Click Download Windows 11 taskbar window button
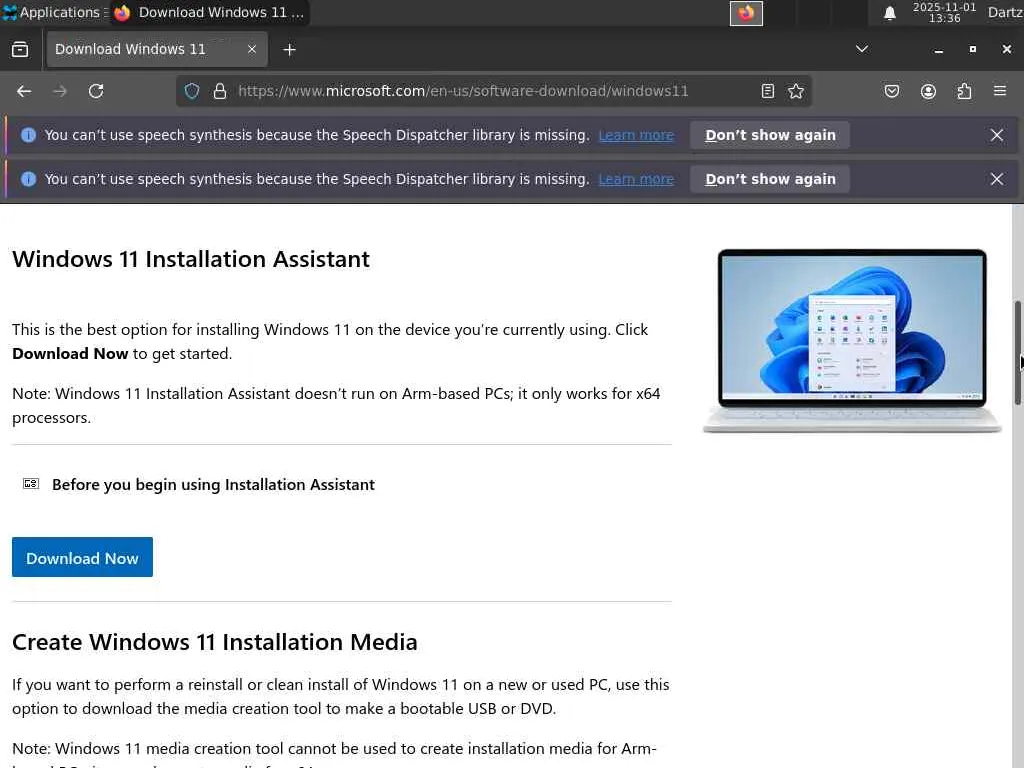This screenshot has height=768, width=1024. (209, 12)
